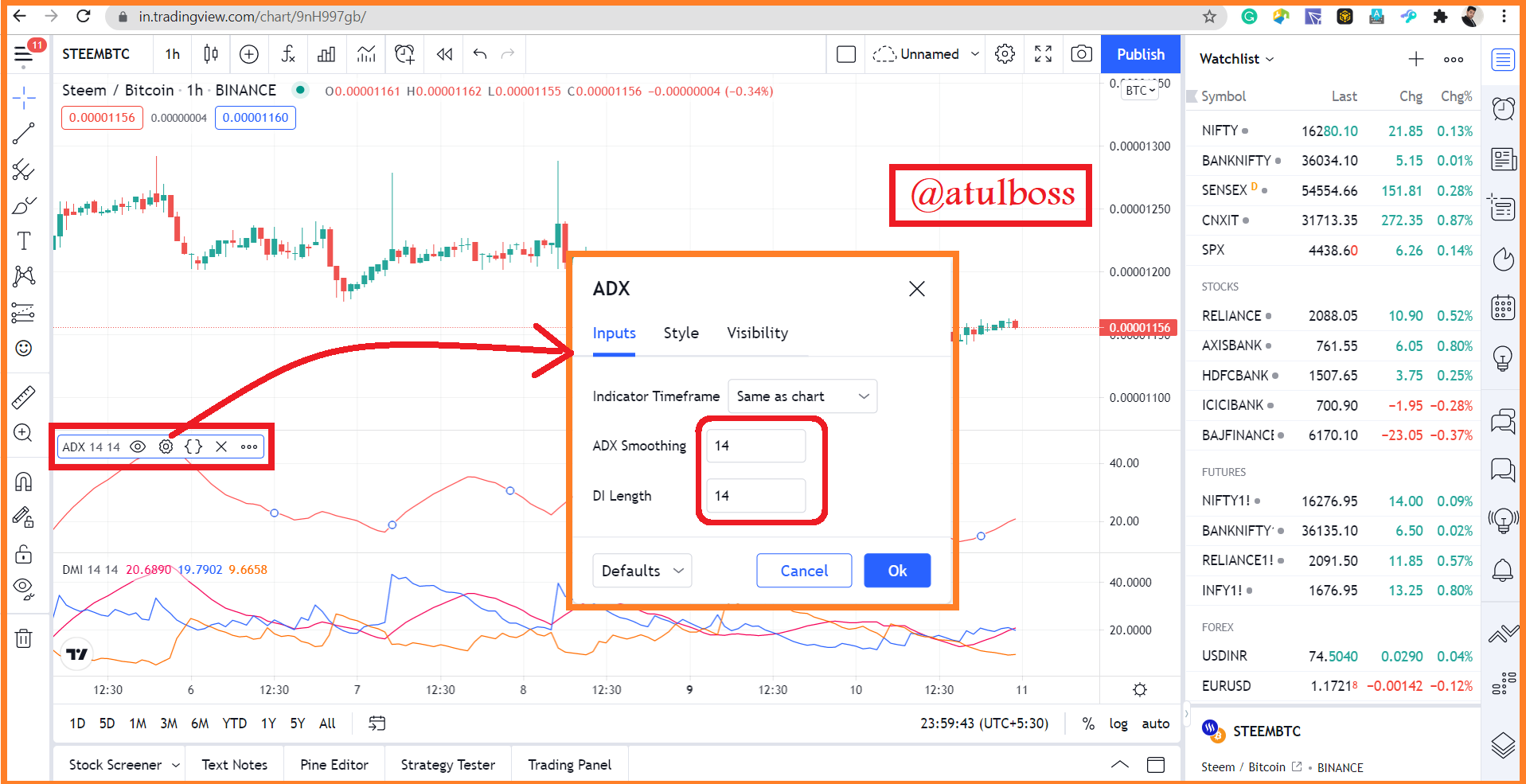The height and width of the screenshot is (784, 1526).
Task: Select the patterns drawing tool
Action: (x=24, y=277)
